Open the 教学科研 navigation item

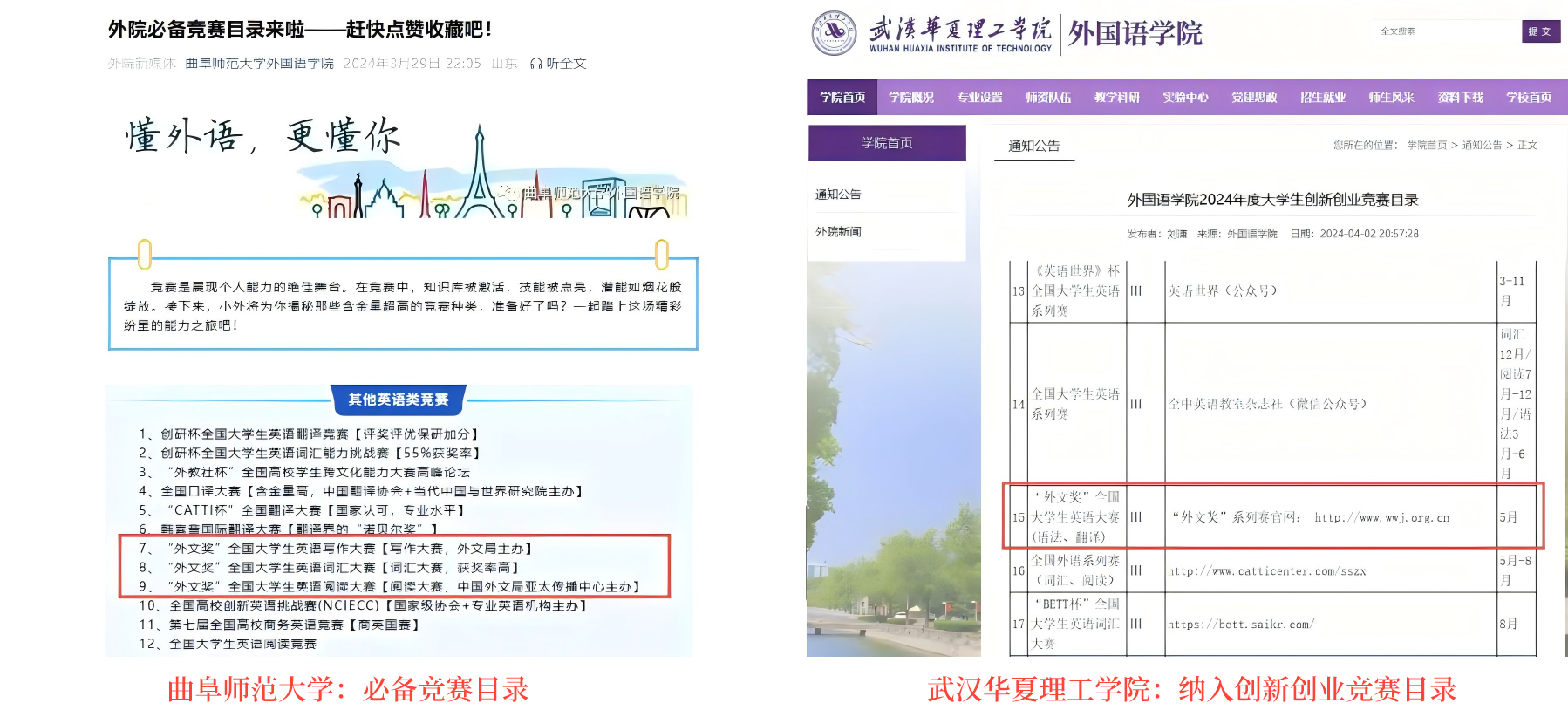pyautogui.click(x=1117, y=98)
